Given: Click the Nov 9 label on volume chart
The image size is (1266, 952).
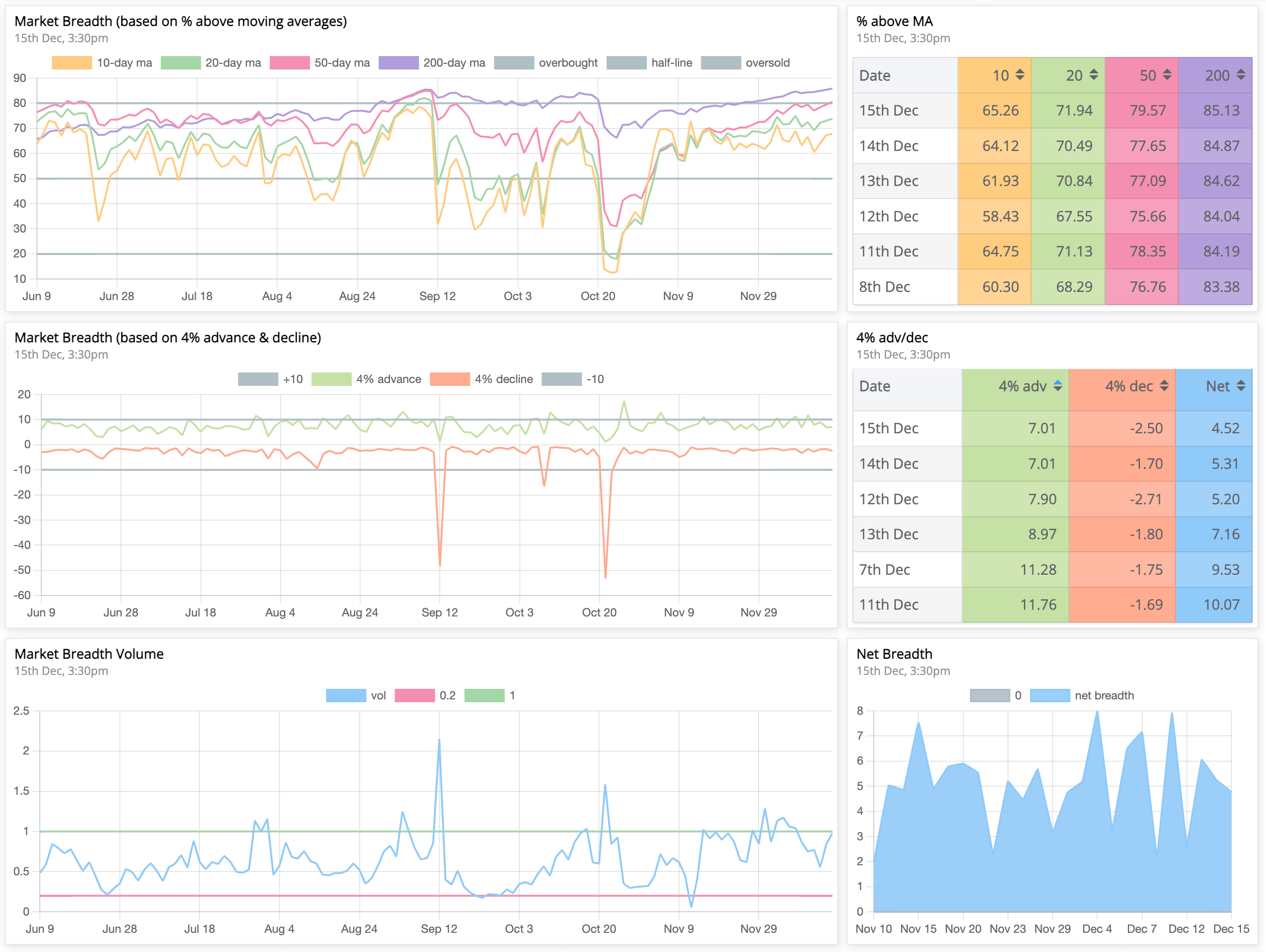Looking at the screenshot, I should click(x=679, y=929).
